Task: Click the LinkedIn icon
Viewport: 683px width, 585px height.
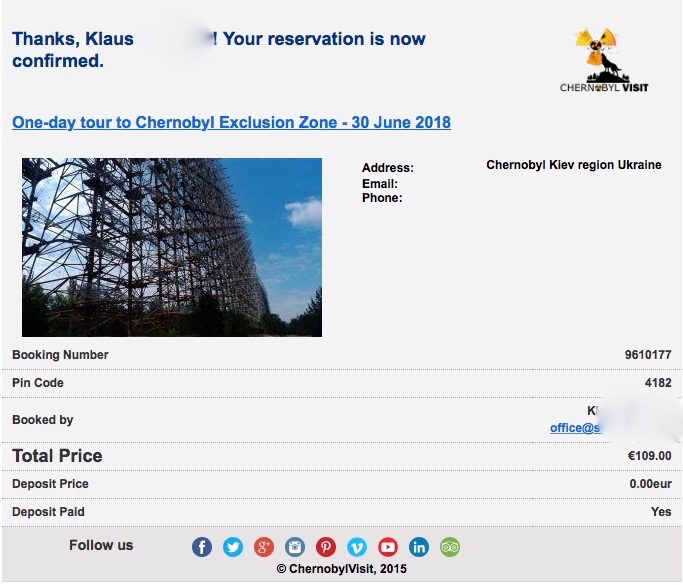Action: tap(419, 547)
